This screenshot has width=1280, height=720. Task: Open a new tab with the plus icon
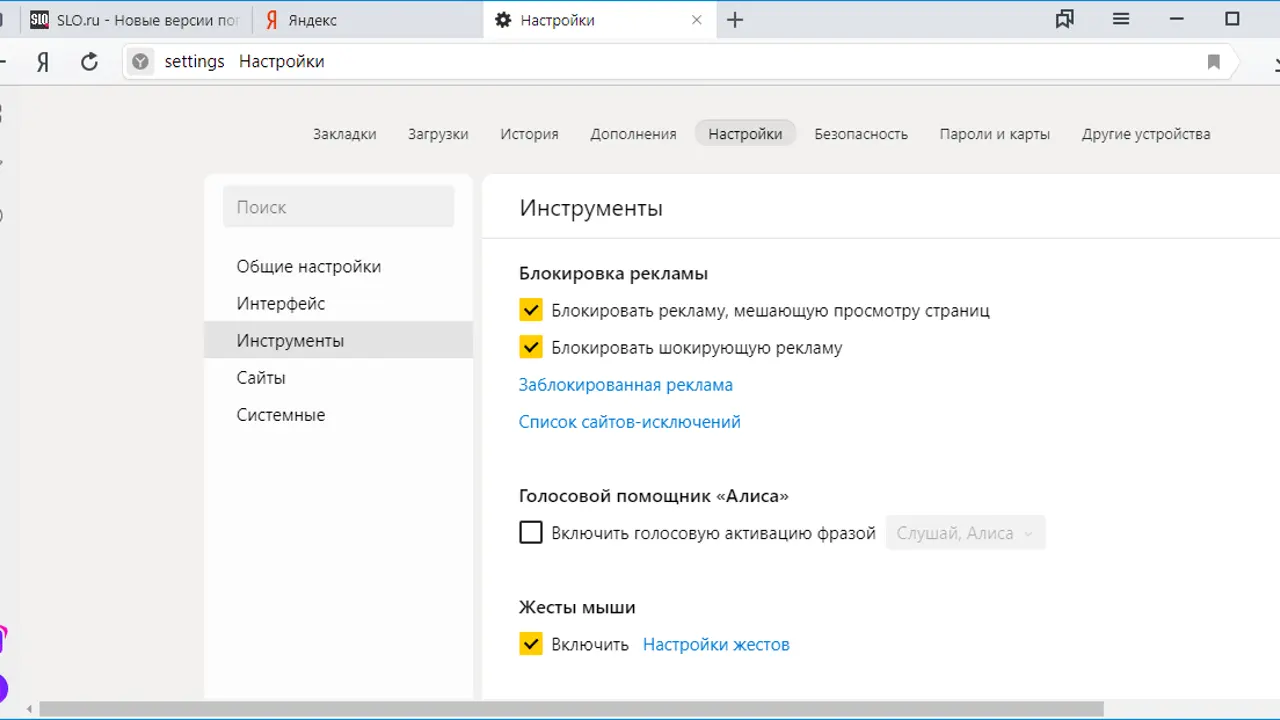735,20
